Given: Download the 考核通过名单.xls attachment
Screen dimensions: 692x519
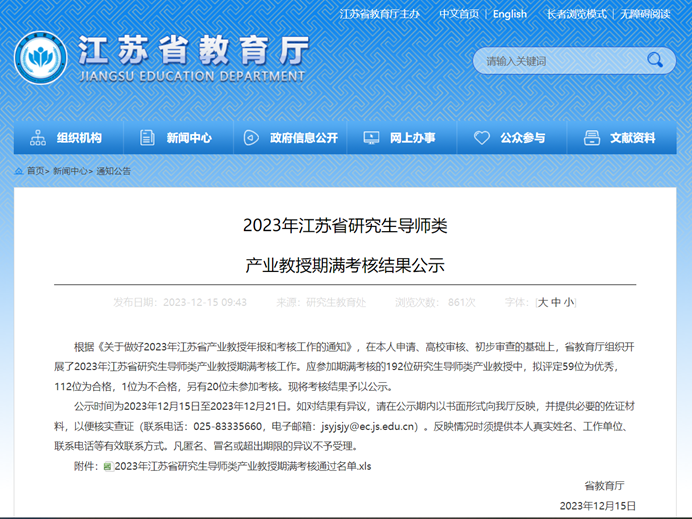Looking at the screenshot, I should 242,467.
